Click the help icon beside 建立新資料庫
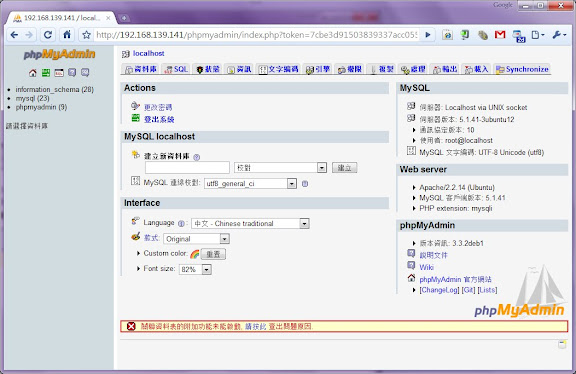576x374 pixels. (197, 157)
